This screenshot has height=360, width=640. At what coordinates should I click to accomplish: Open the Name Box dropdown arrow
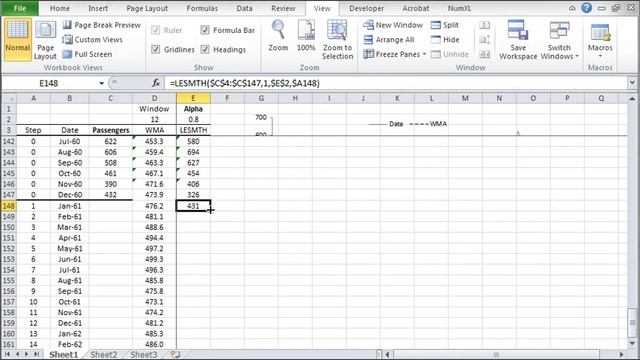tap(101, 83)
